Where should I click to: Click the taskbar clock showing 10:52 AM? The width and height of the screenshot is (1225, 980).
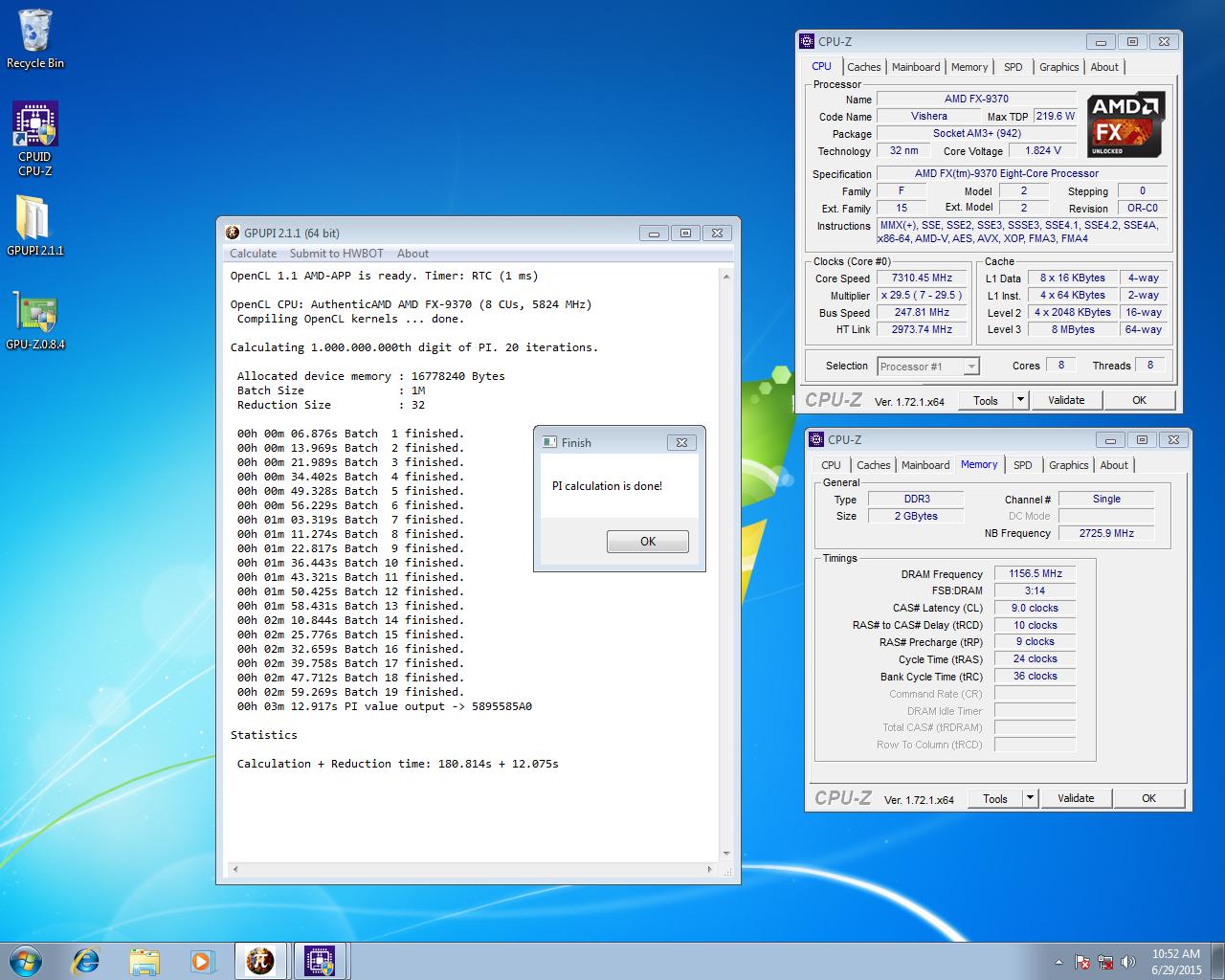[x=1176, y=962]
